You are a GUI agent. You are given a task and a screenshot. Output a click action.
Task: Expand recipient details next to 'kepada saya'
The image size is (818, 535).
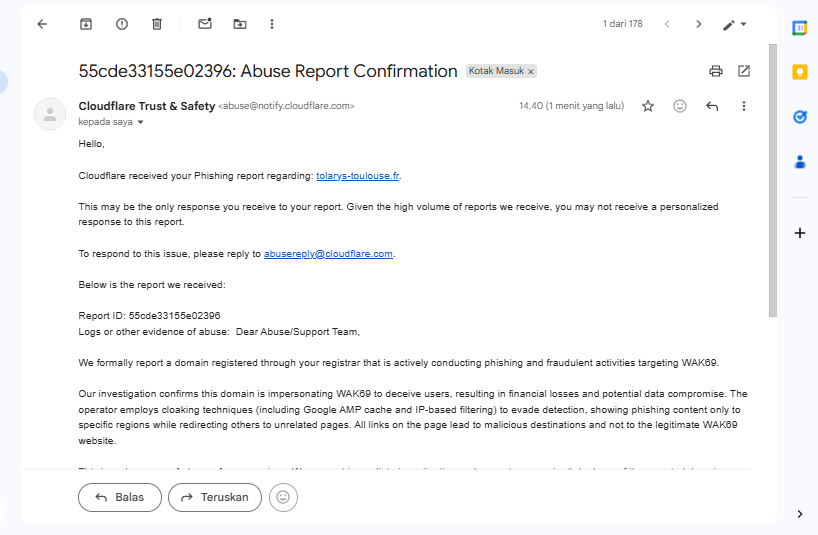point(140,123)
